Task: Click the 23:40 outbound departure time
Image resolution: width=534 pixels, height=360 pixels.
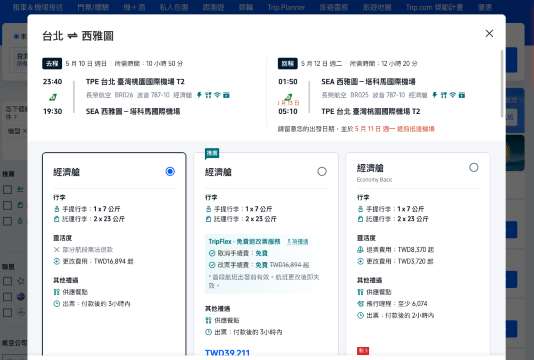Action: coord(52,81)
